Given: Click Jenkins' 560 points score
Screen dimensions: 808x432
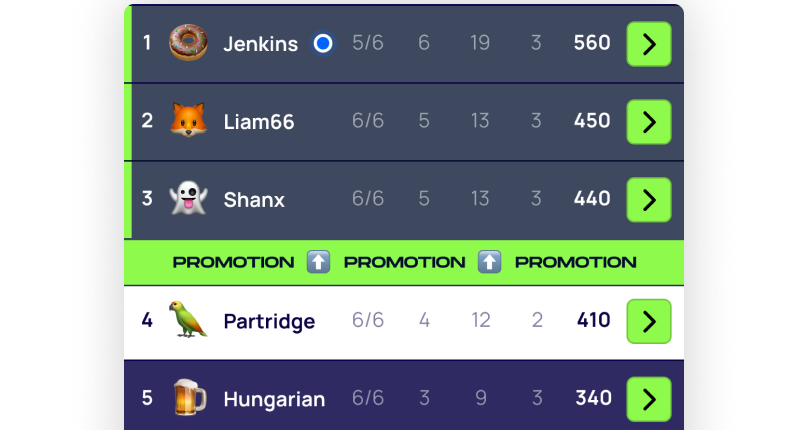Looking at the screenshot, I should [592, 43].
